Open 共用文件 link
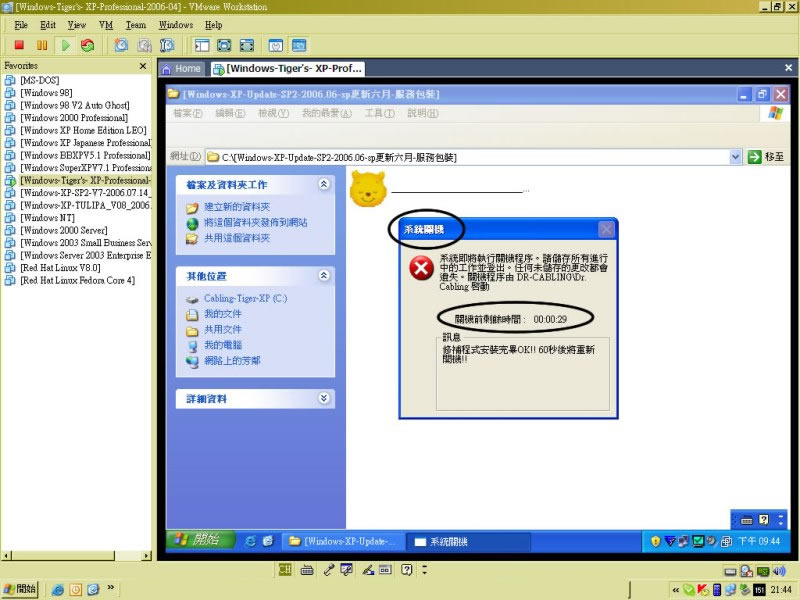This screenshot has height=600, width=800. point(223,330)
